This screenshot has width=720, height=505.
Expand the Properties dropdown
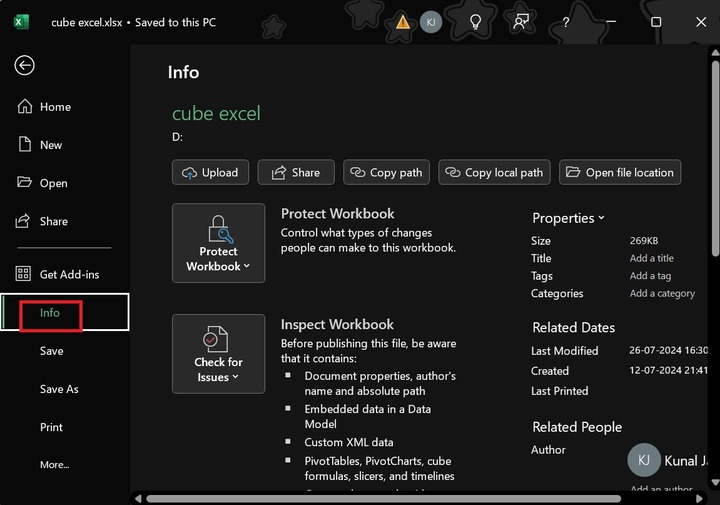coord(568,218)
